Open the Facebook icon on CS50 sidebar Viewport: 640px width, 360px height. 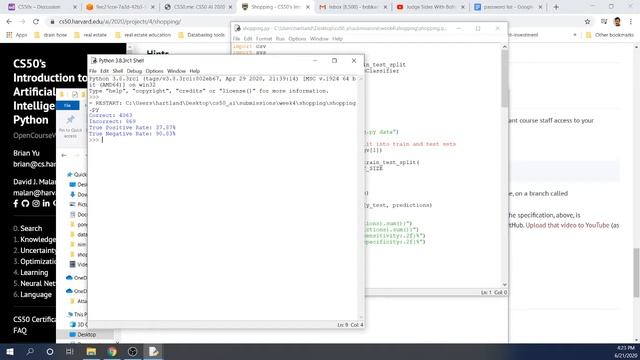tap(16, 203)
